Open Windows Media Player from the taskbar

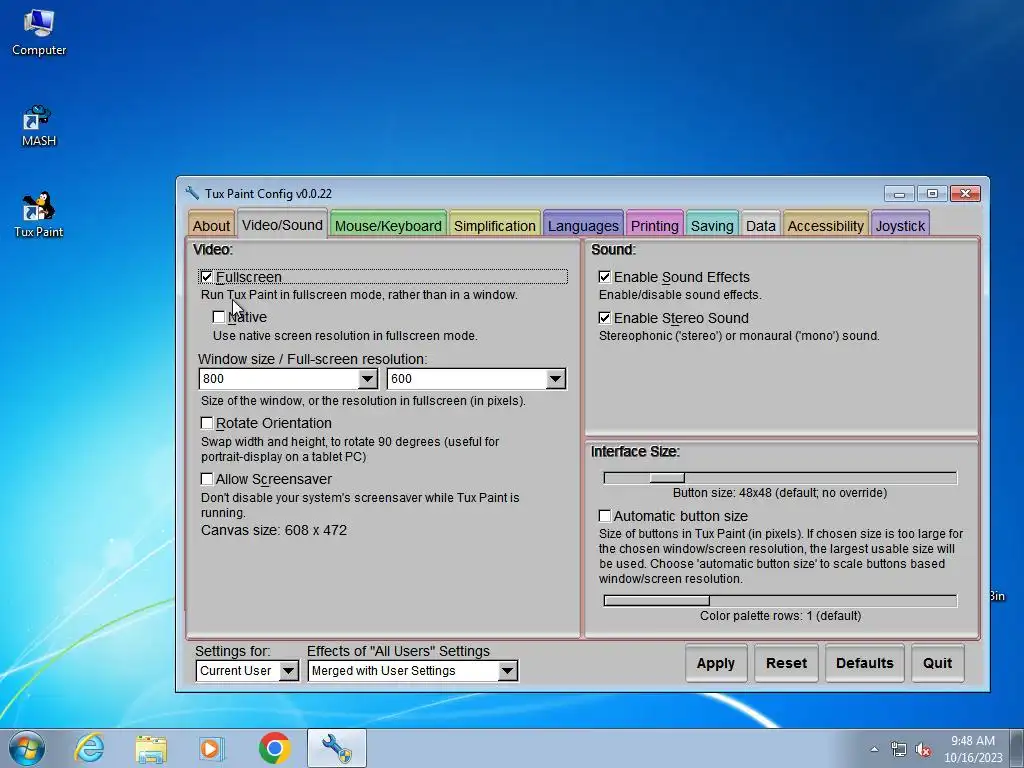pyautogui.click(x=212, y=748)
